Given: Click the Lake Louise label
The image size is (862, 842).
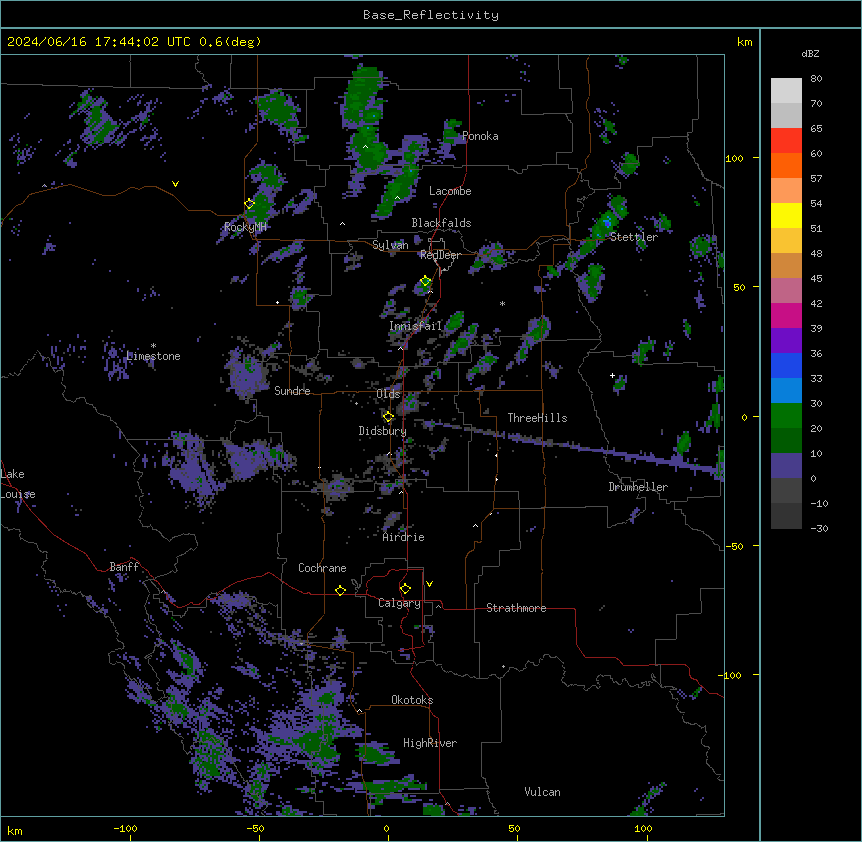Looking at the screenshot, I should pos(18,484).
